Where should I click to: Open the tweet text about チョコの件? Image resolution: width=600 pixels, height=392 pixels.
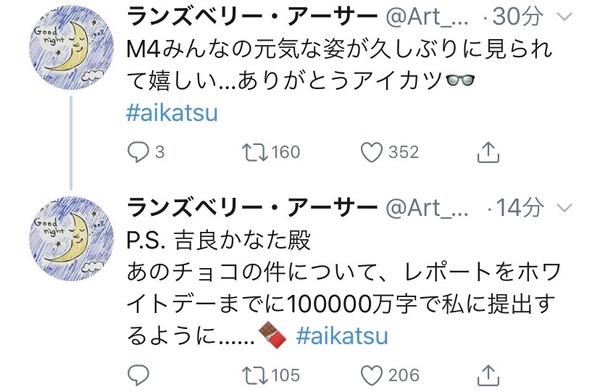pos(343,304)
